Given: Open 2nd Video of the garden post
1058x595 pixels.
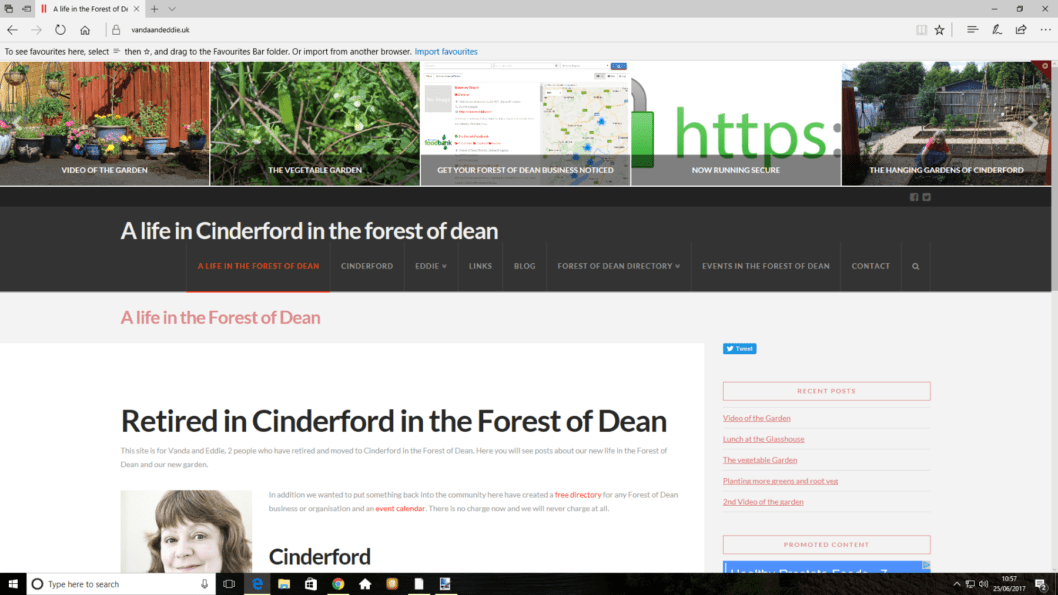Looking at the screenshot, I should 763,502.
